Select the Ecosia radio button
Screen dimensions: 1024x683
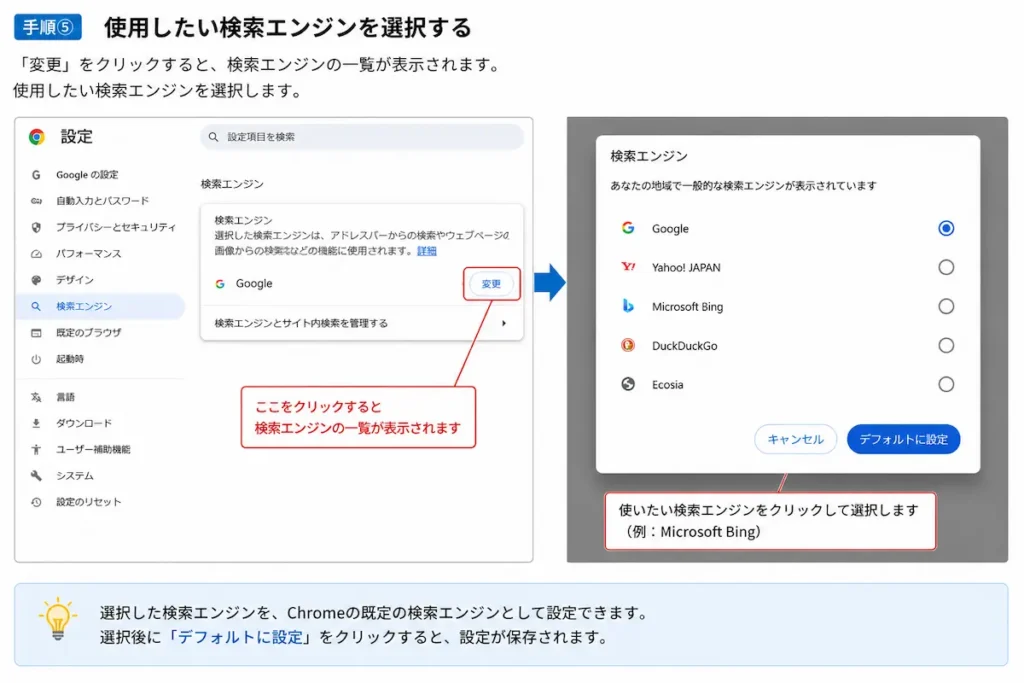pyautogui.click(x=946, y=385)
